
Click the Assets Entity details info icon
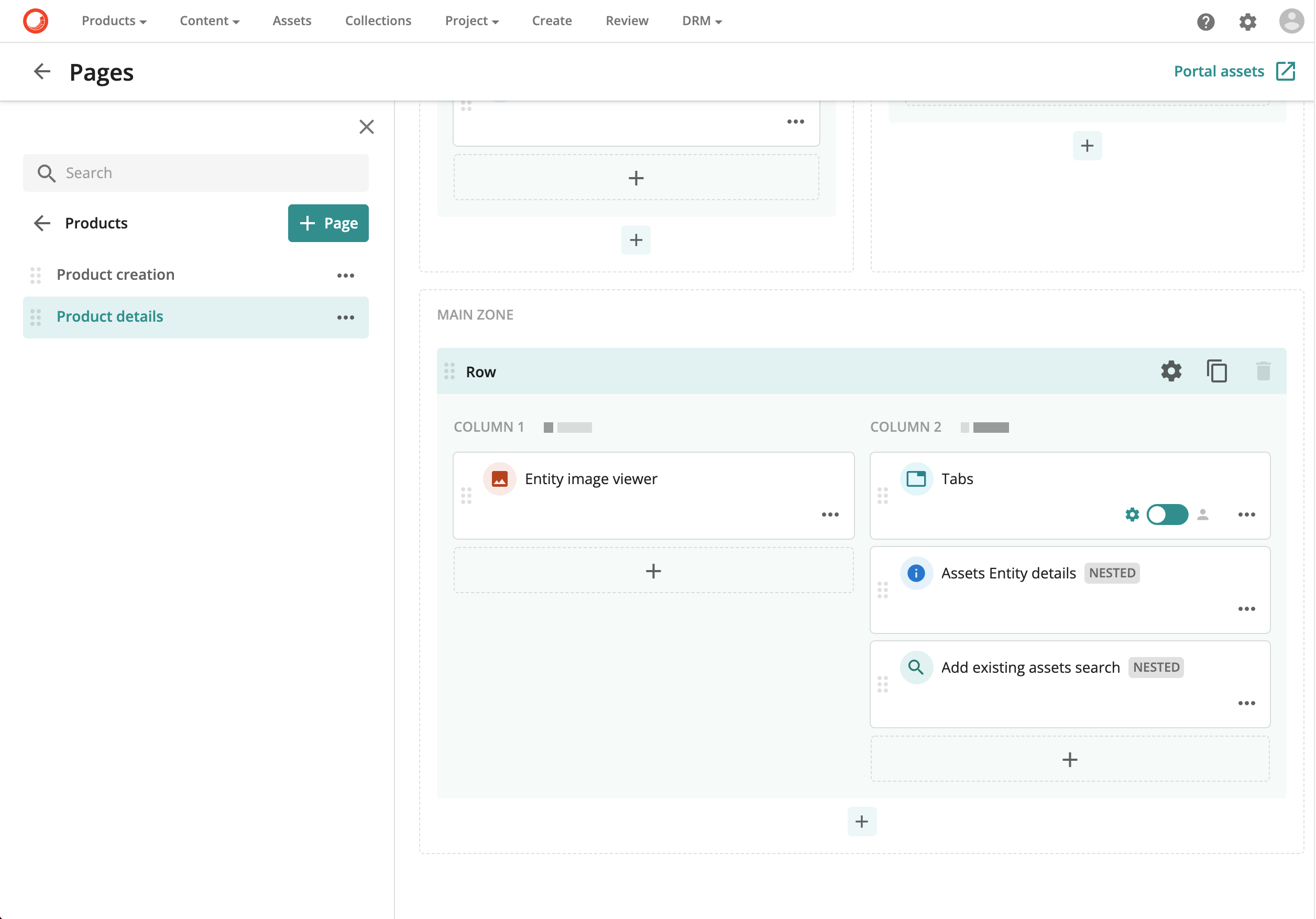click(x=915, y=573)
